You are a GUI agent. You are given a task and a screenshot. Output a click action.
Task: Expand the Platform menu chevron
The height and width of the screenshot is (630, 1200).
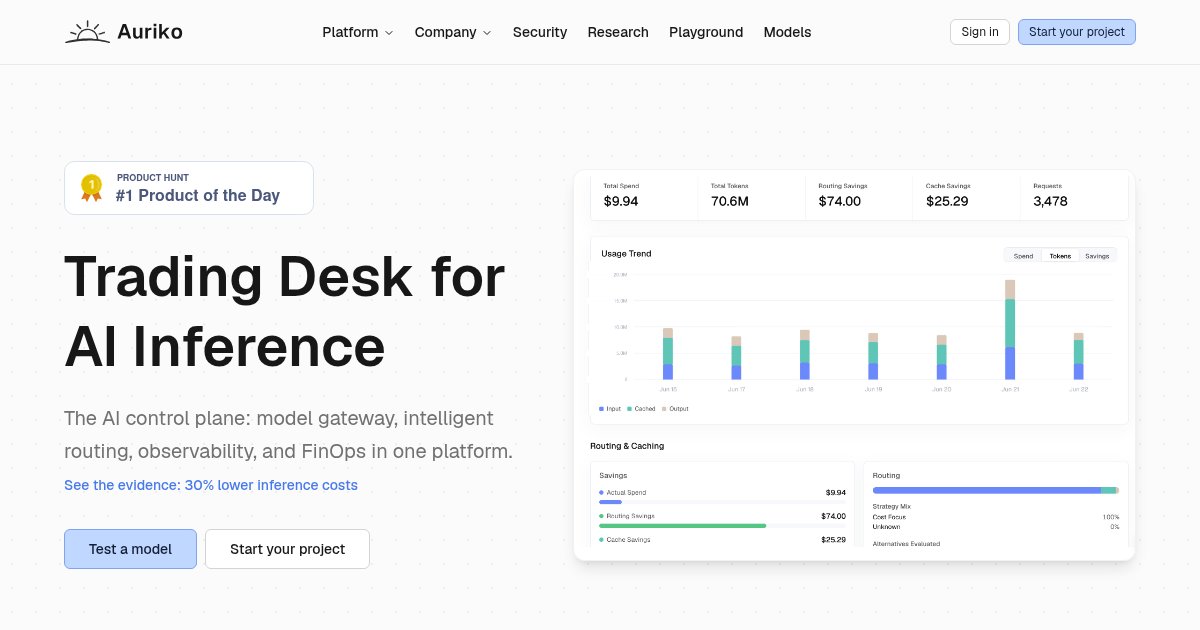point(389,33)
